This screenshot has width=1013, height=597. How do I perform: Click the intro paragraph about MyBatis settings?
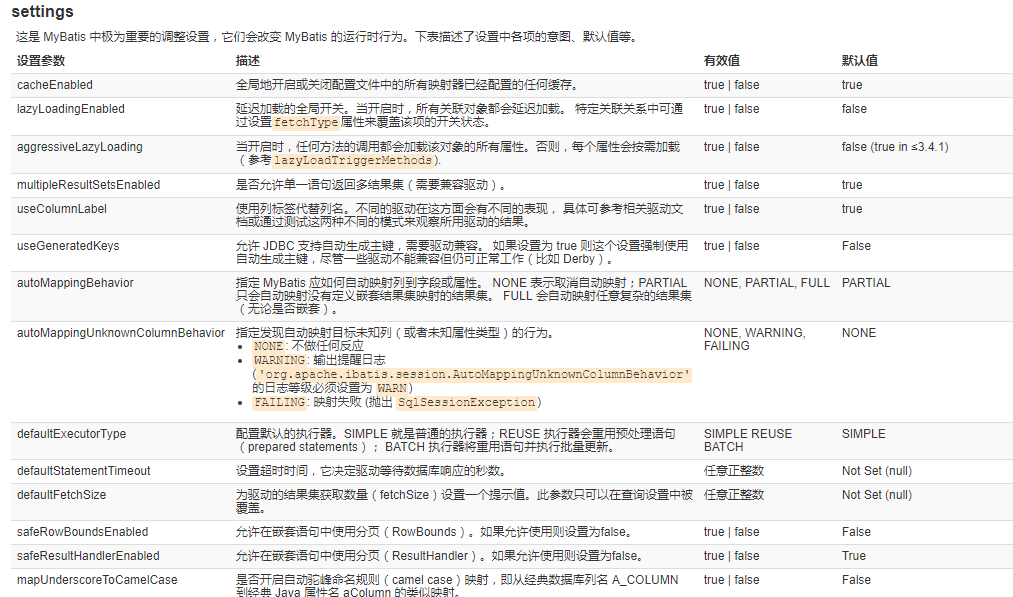pyautogui.click(x=328, y=37)
